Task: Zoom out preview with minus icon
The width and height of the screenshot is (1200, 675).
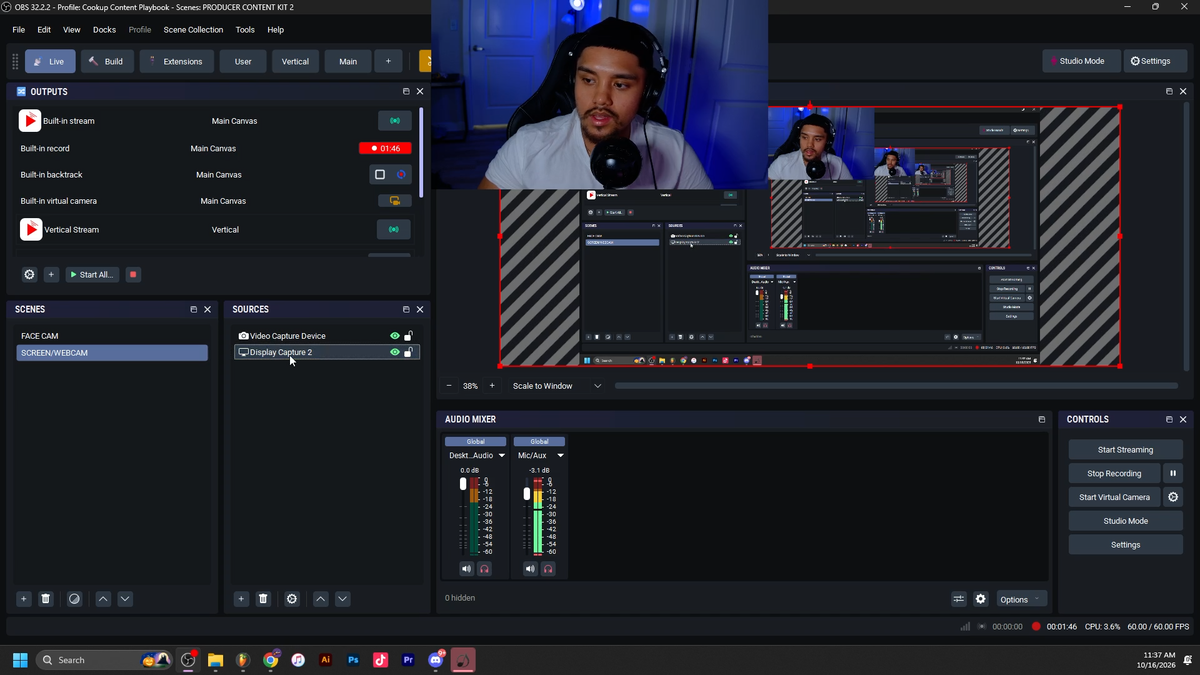Action: [449, 386]
